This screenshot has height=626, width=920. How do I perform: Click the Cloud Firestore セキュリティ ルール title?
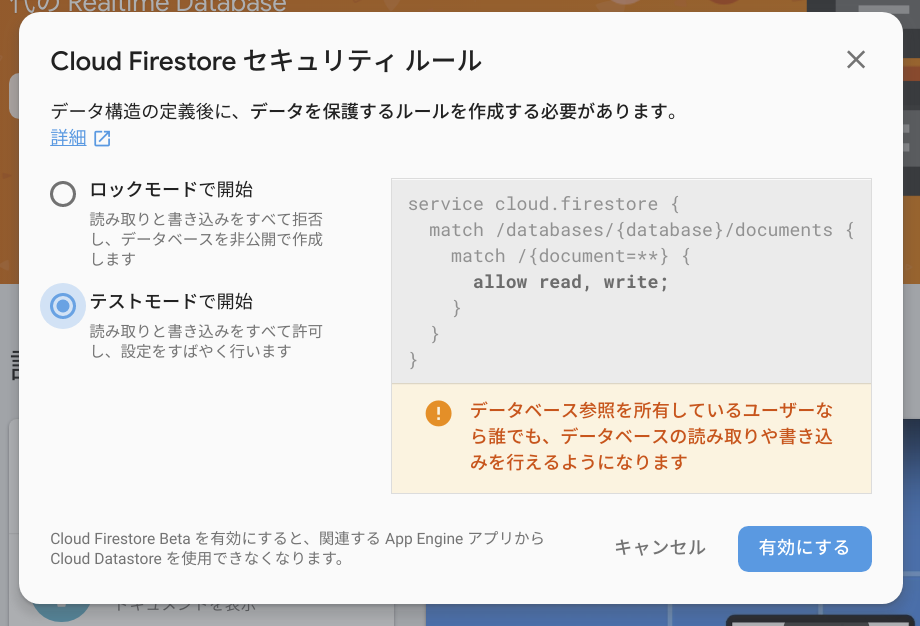point(265,61)
